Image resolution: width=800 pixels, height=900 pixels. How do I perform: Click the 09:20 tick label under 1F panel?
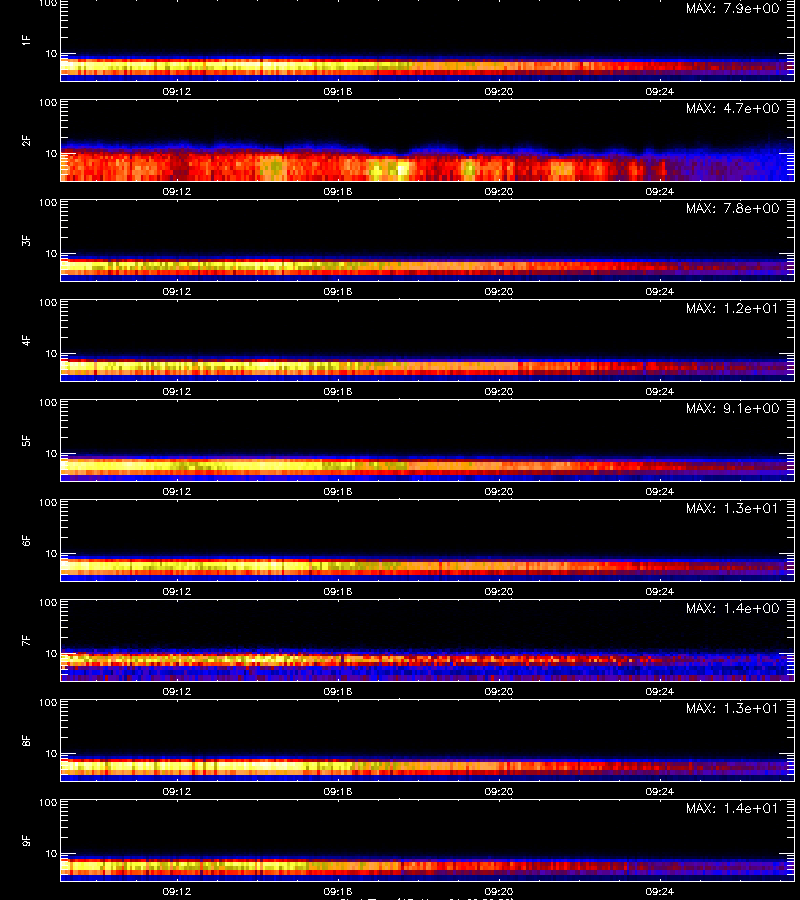coord(499,91)
